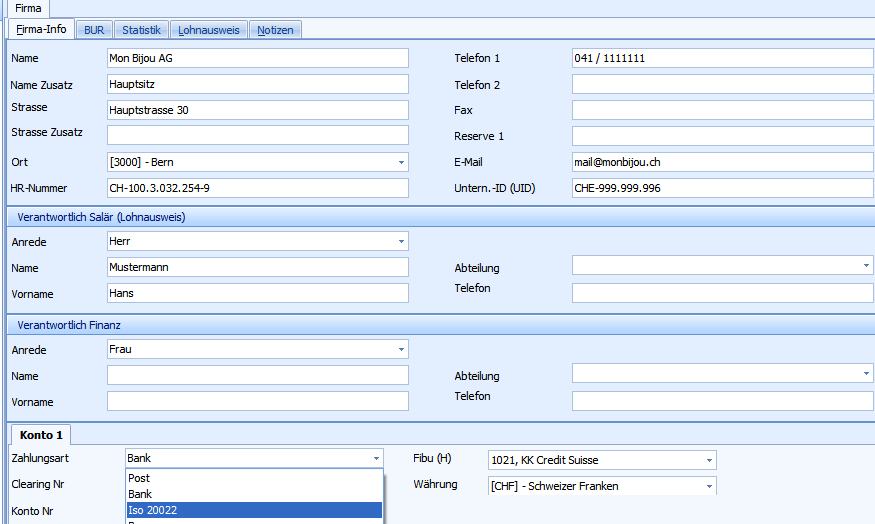Click the empty Fax input field
Screen dimensions: 875x524
click(722, 110)
